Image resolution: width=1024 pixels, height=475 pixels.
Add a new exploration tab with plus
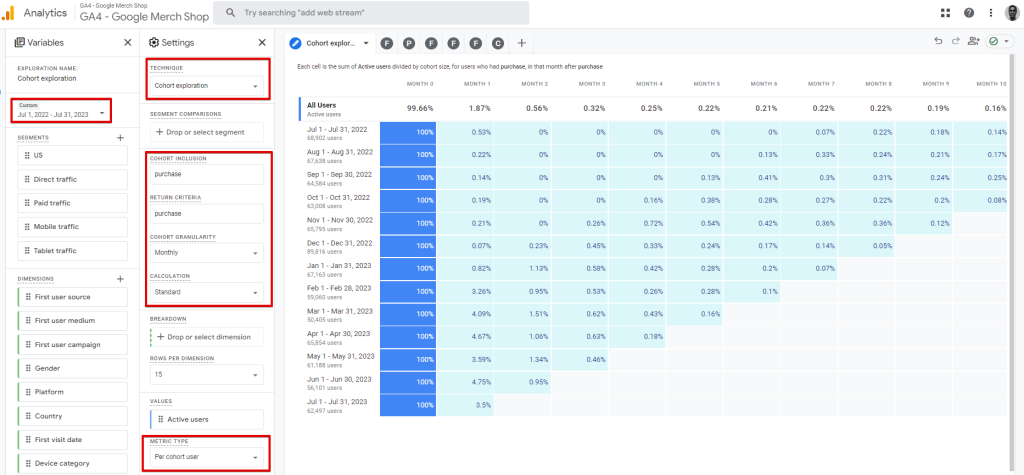click(521, 43)
